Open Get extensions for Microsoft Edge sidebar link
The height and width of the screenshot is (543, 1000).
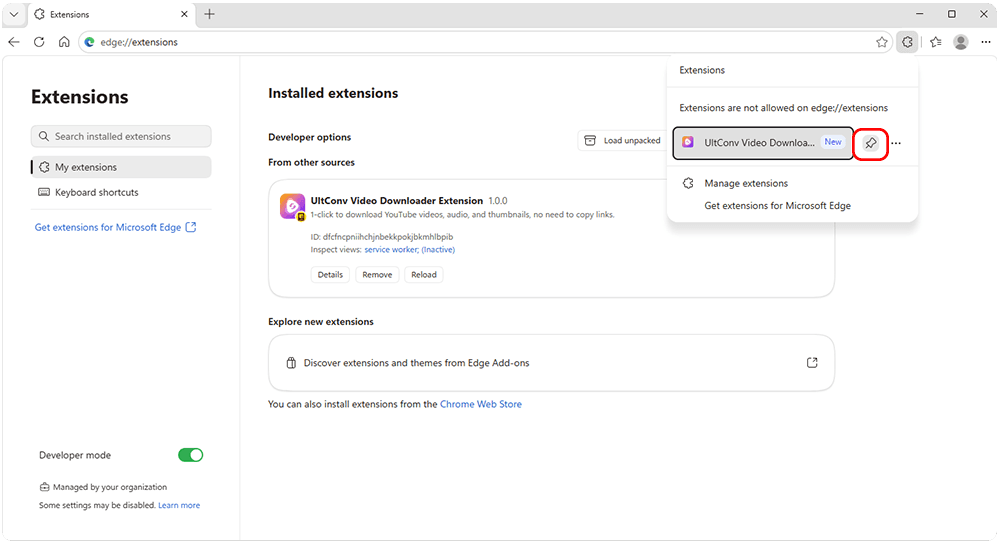(115, 227)
